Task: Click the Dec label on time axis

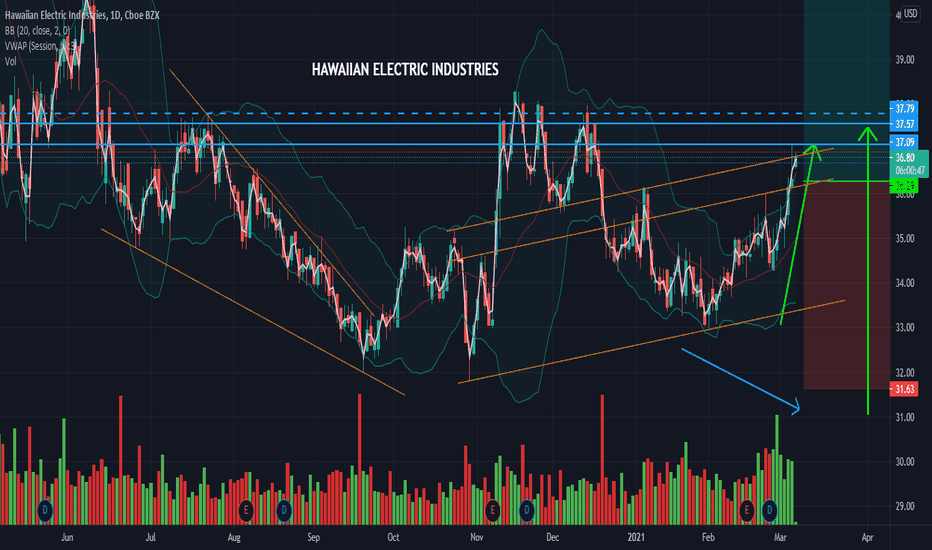Action: (x=552, y=538)
